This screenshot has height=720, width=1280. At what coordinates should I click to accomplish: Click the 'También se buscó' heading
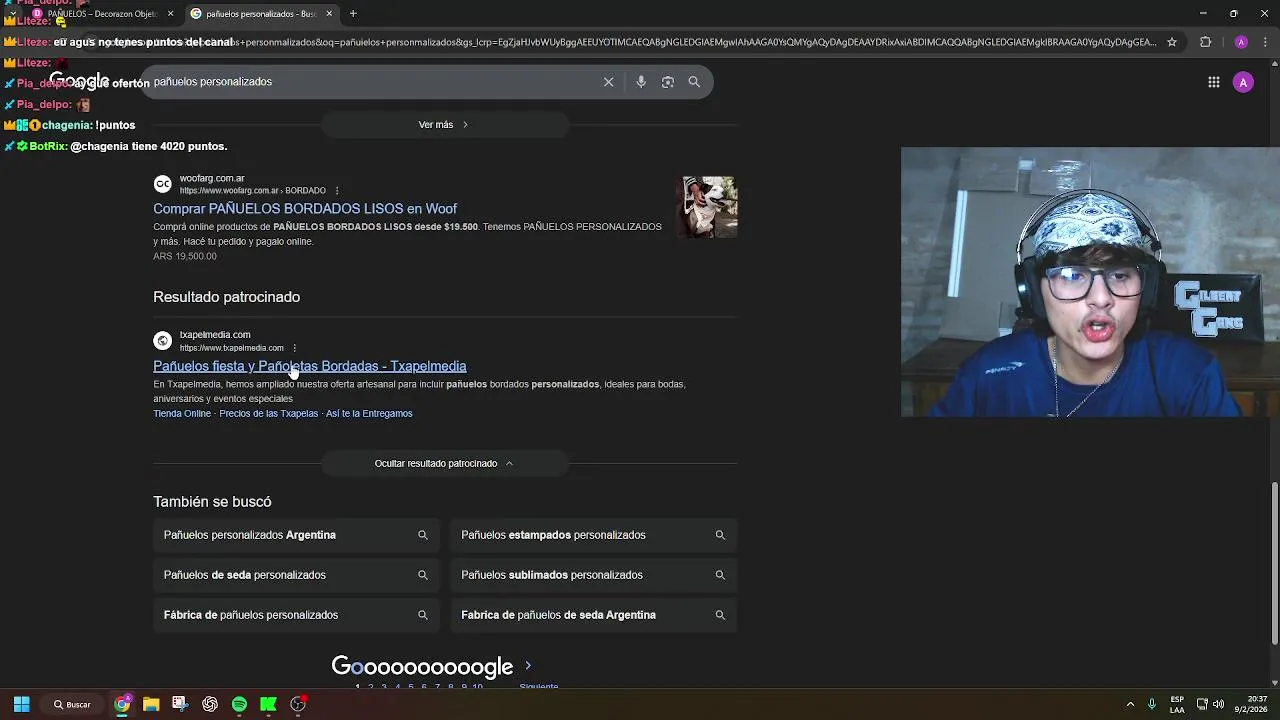coord(212,502)
